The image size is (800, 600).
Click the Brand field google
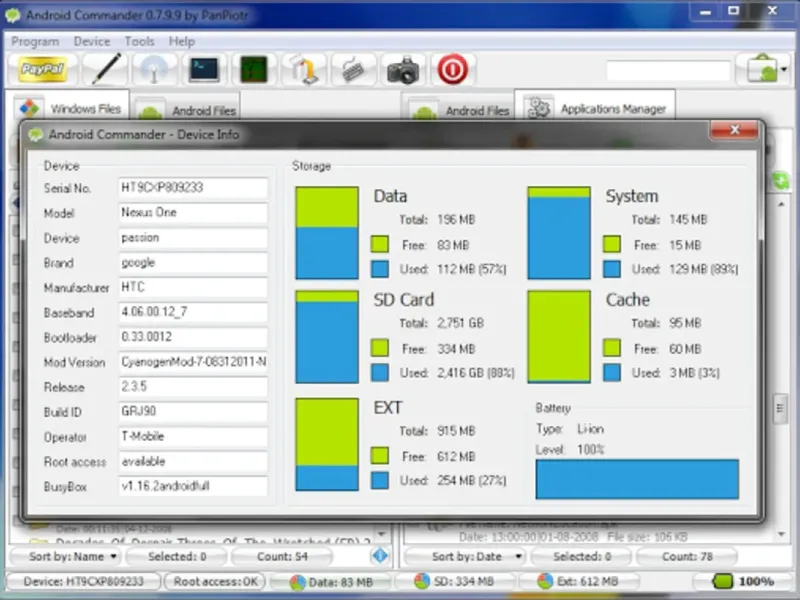click(193, 262)
